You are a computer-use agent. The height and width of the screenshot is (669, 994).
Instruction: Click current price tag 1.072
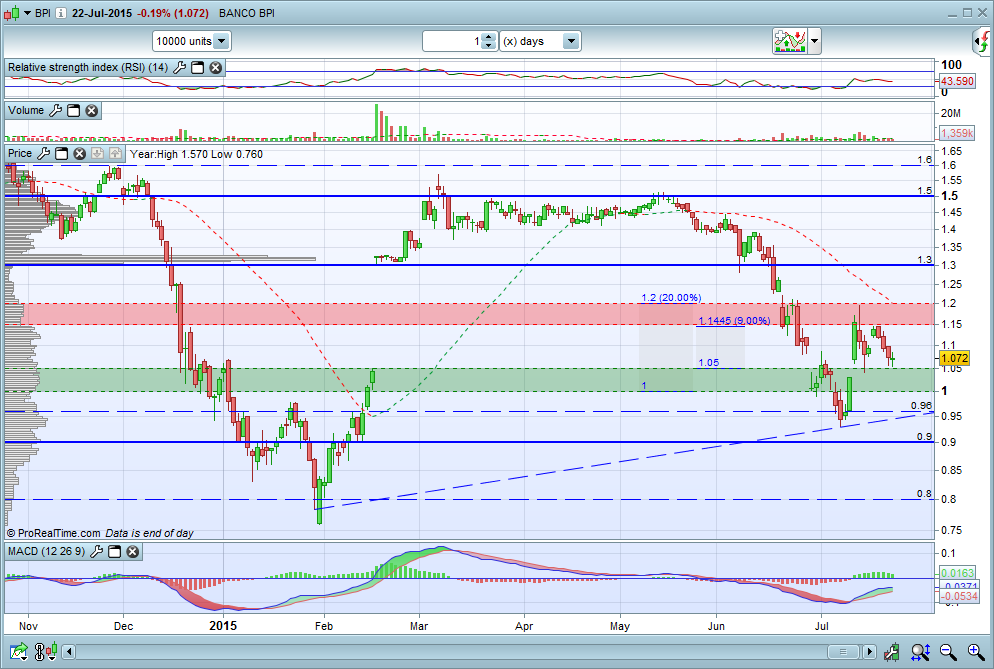954,358
